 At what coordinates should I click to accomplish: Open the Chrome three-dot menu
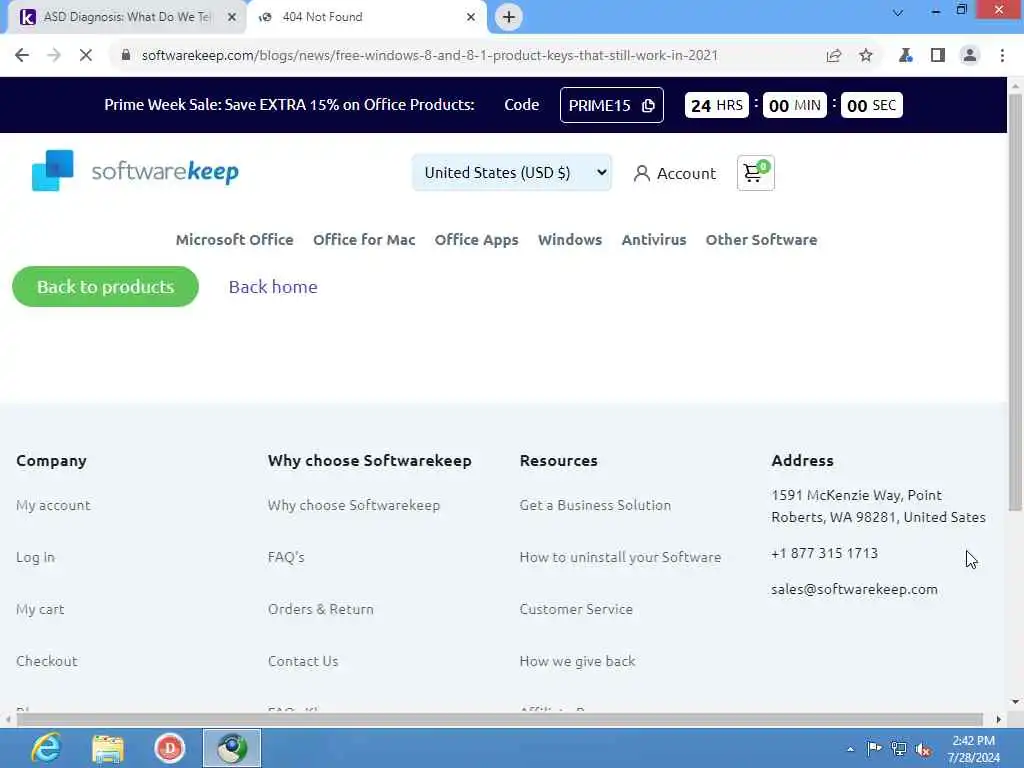1002,56
